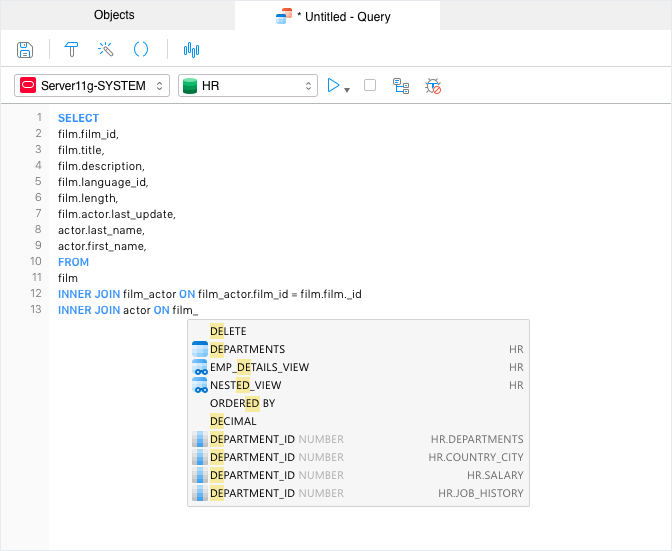Click line number 13 in gutter
672x551 pixels.
pos(36,309)
